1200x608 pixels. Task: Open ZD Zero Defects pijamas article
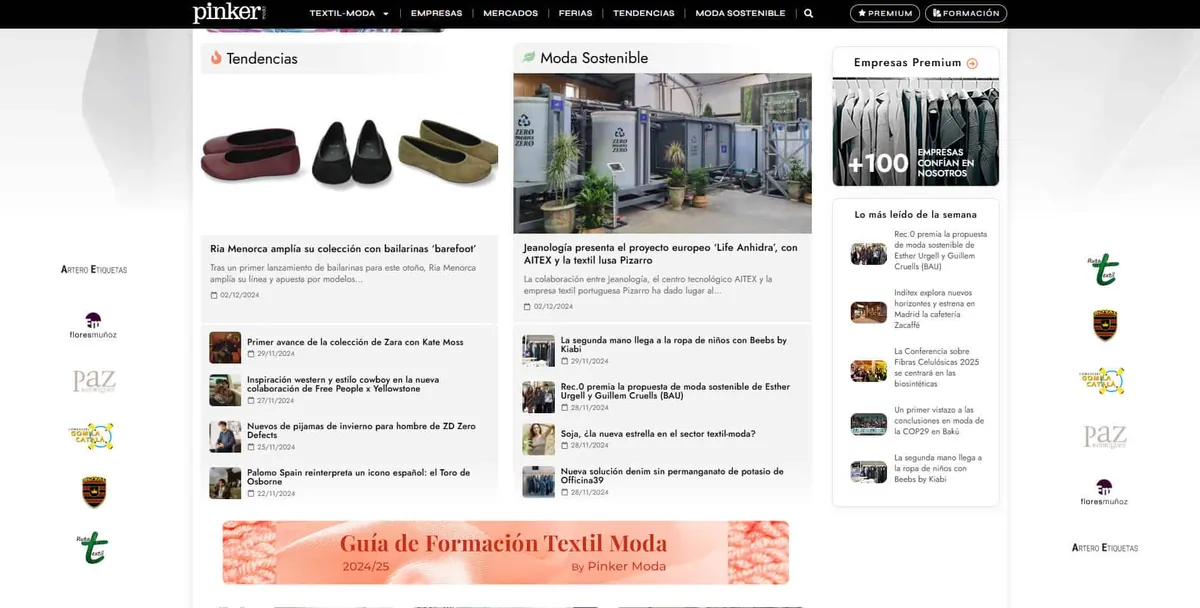point(361,430)
